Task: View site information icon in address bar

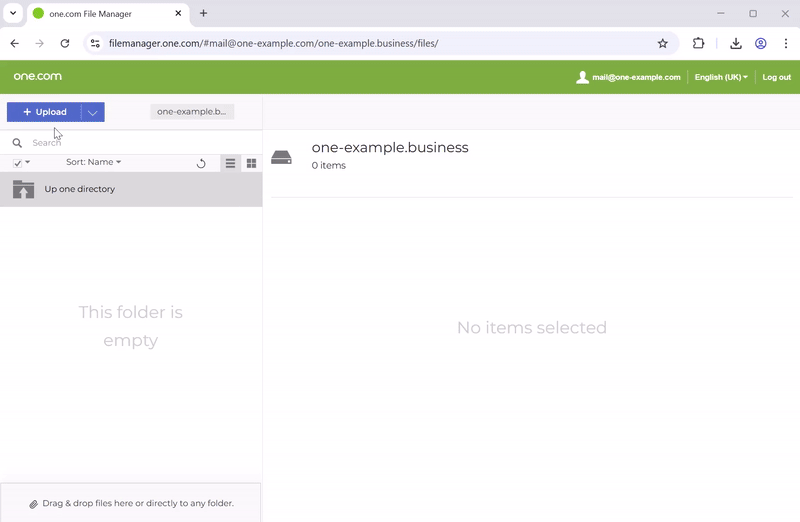Action: click(x=95, y=43)
